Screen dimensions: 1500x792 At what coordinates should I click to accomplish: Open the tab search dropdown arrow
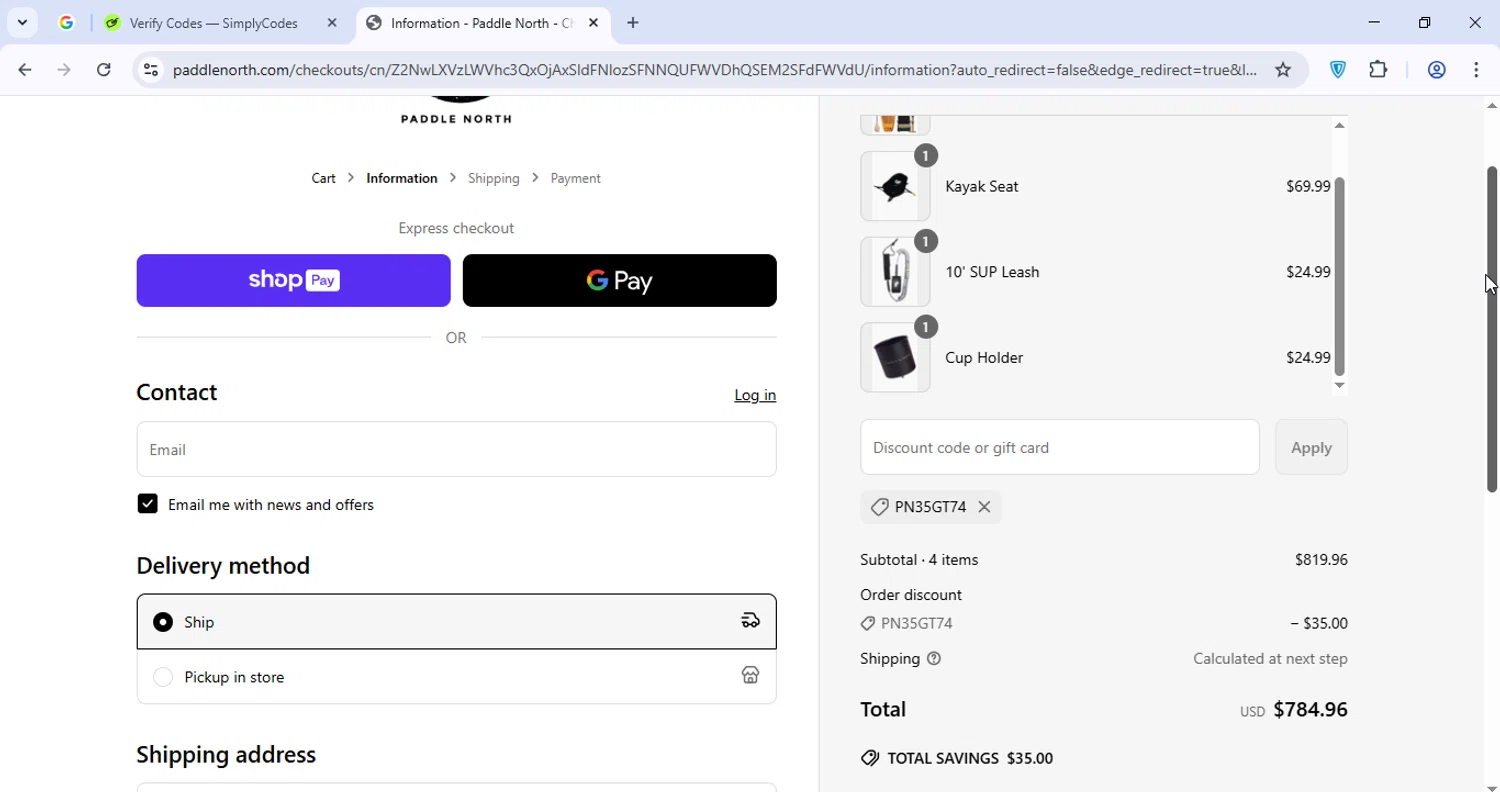pos(22,22)
